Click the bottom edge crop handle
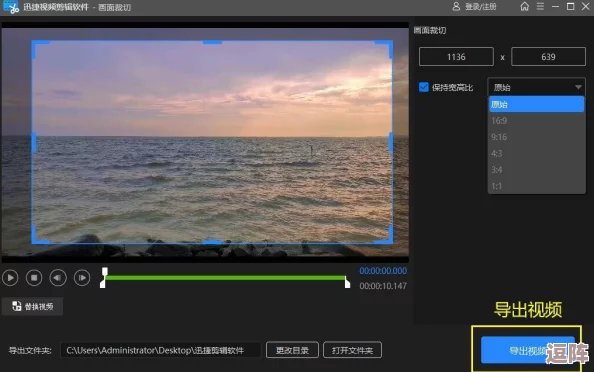594x372 pixels. 212,242
